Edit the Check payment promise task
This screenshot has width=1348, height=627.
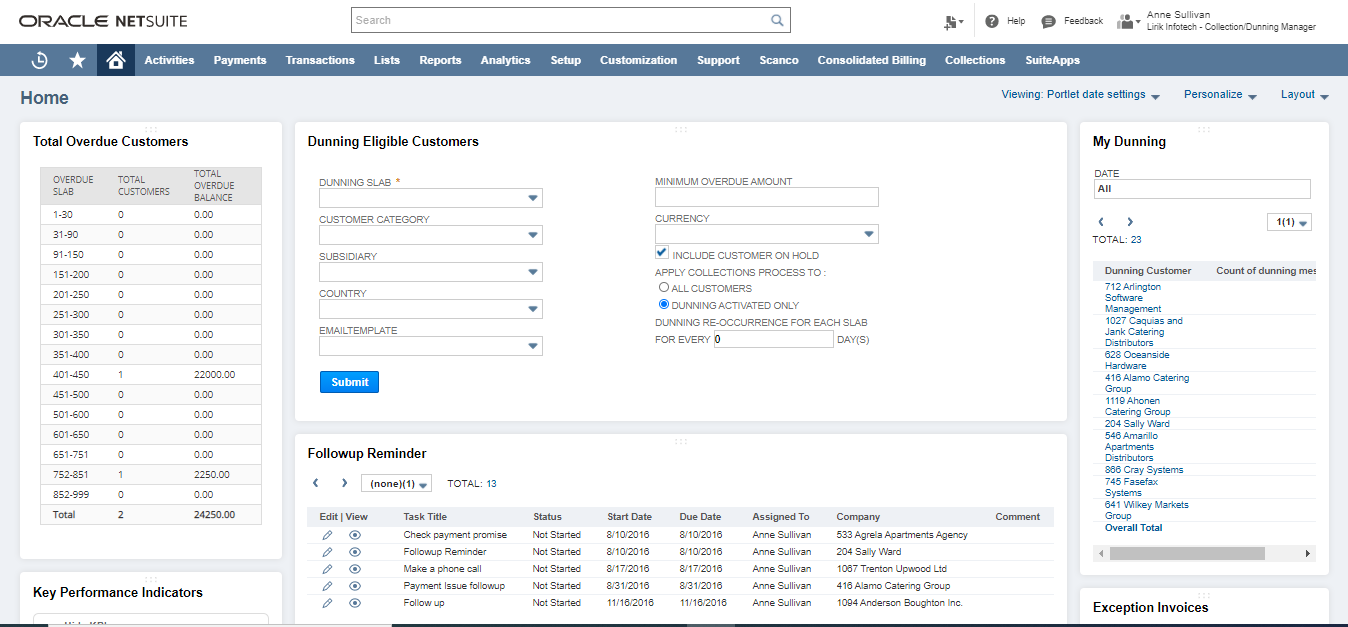327,535
